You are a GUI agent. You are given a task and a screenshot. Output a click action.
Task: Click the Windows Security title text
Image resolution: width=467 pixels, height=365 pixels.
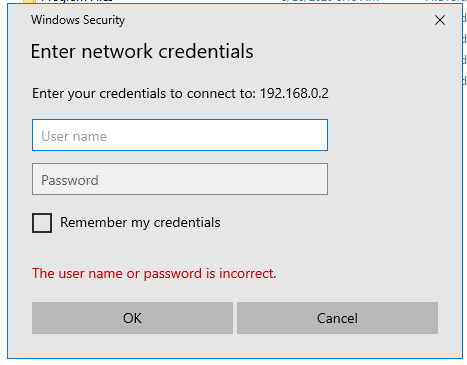click(78, 20)
